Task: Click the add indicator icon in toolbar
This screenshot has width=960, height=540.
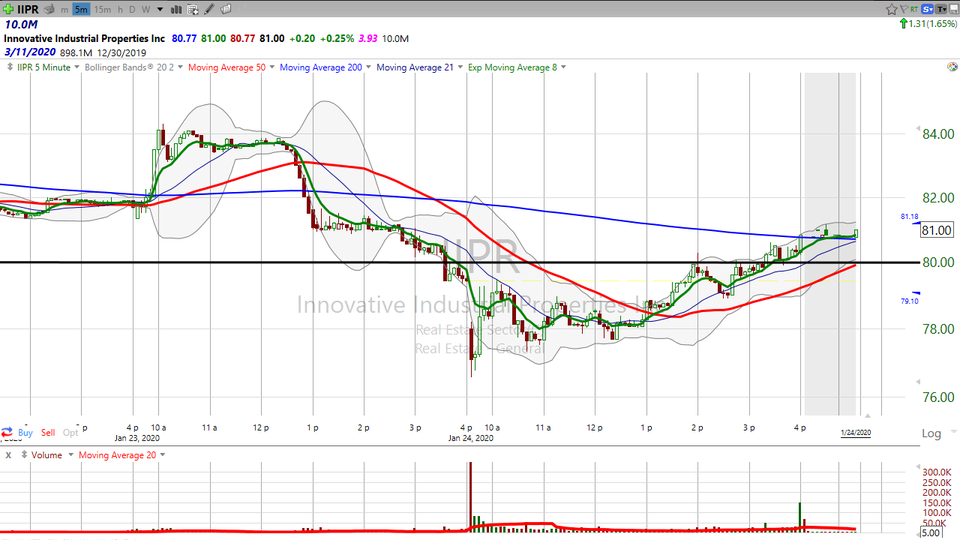Action: click(193, 9)
